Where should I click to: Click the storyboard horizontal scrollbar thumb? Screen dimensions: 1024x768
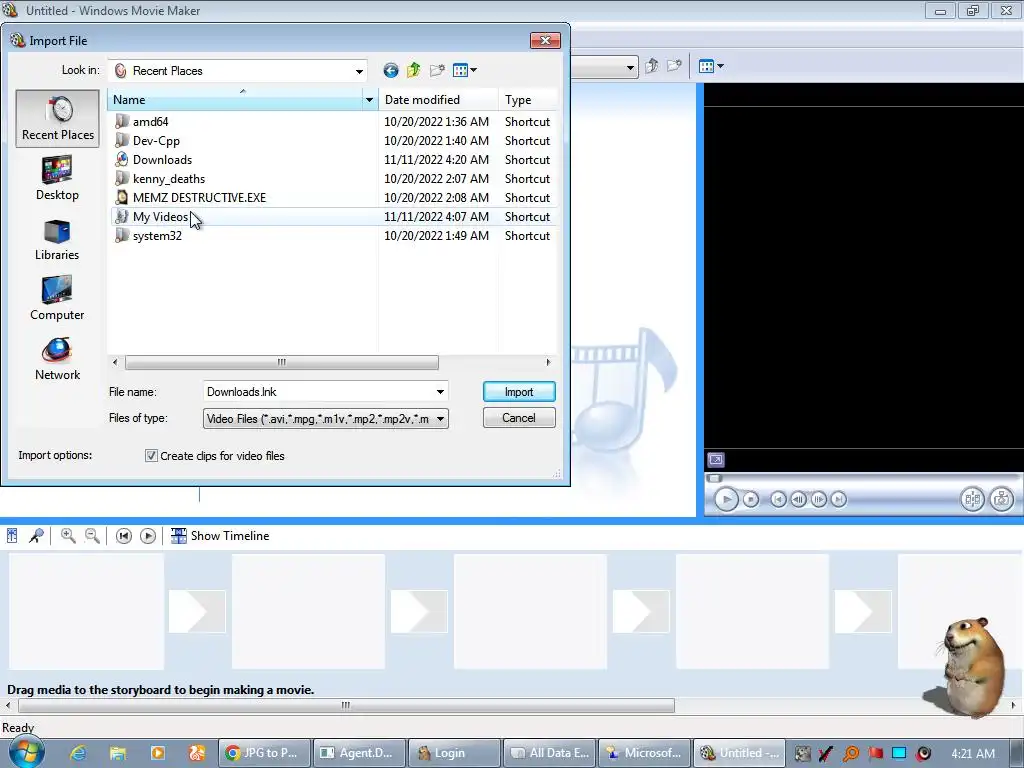pos(346,705)
